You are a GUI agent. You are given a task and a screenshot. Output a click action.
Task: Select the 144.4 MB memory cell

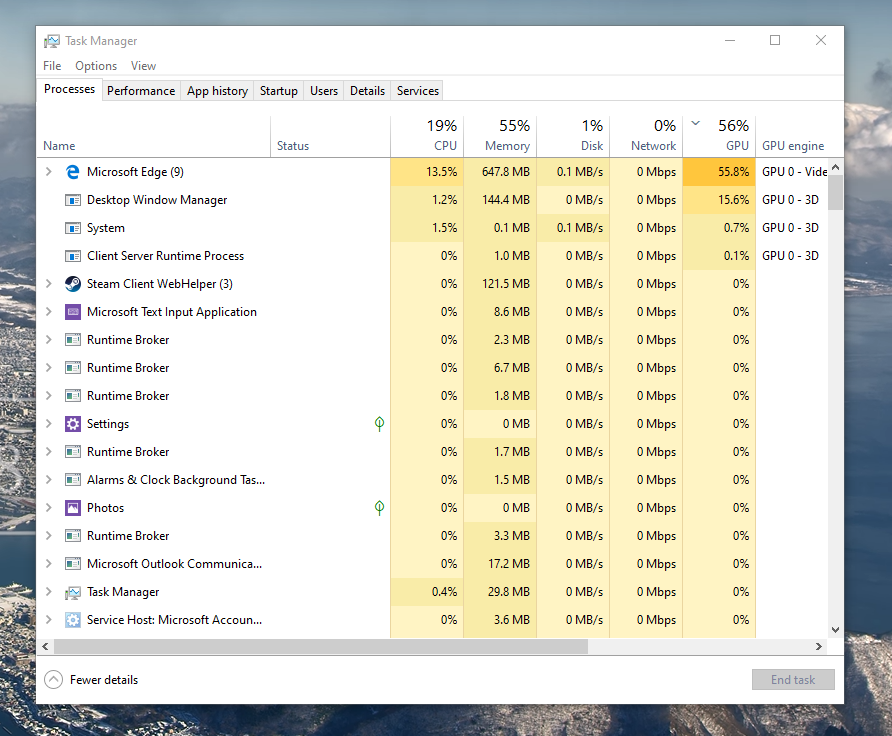pyautogui.click(x=500, y=200)
